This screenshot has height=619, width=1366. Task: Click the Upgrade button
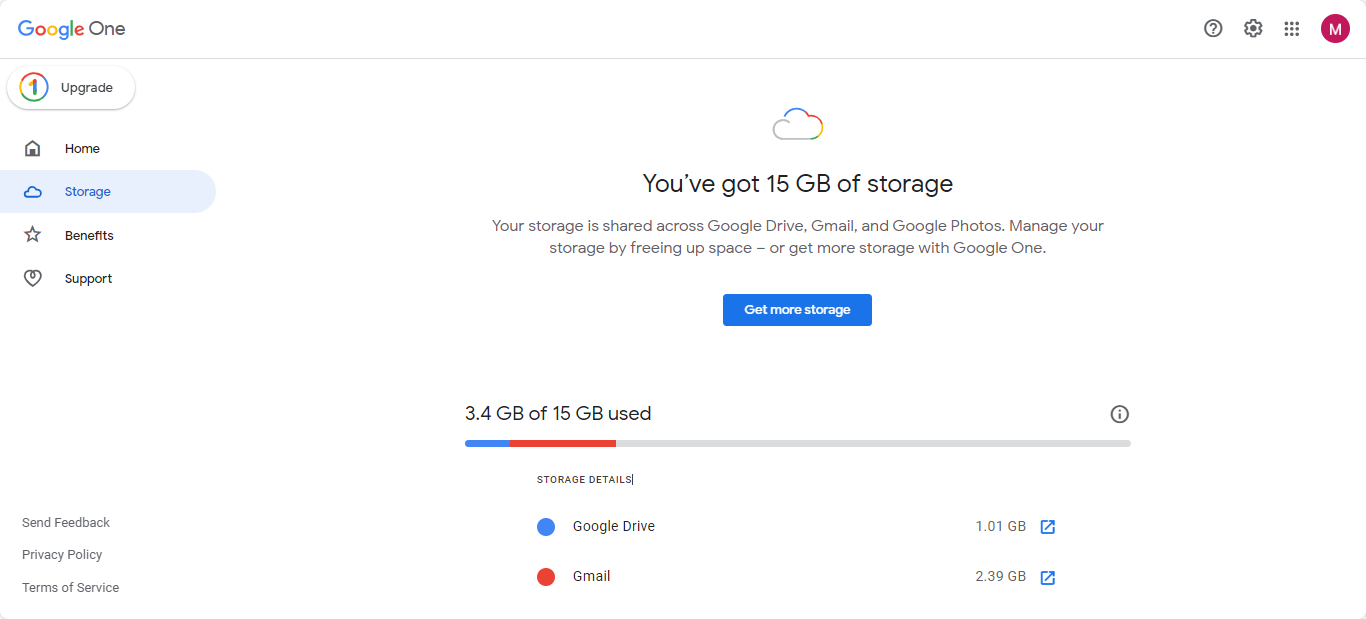pos(71,88)
